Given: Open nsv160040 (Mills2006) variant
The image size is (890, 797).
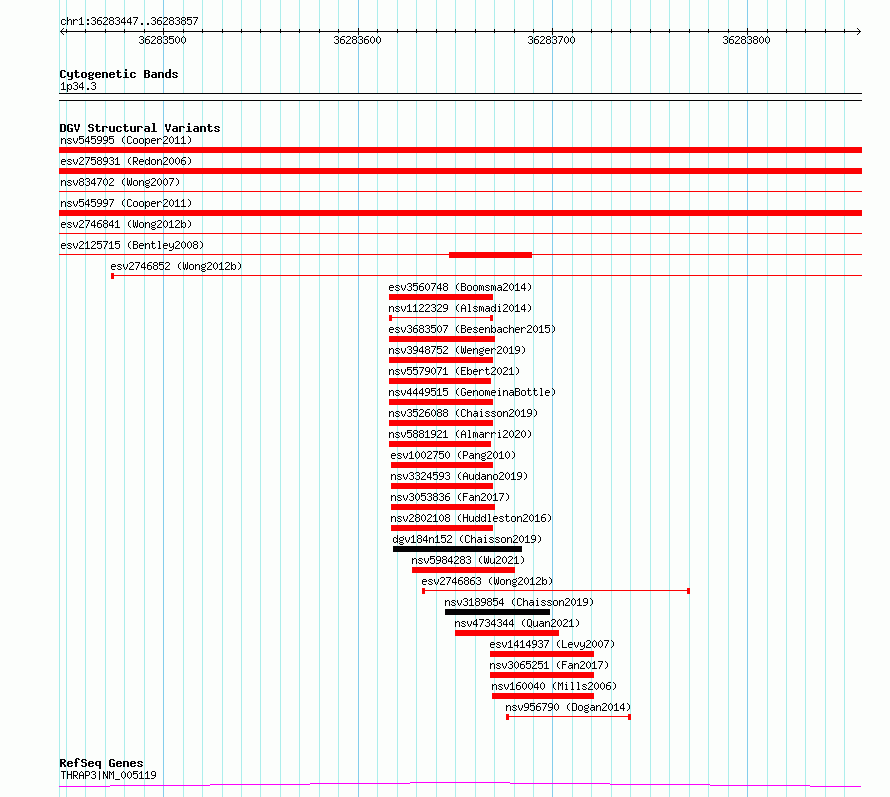Looking at the screenshot, I should pos(554,686).
